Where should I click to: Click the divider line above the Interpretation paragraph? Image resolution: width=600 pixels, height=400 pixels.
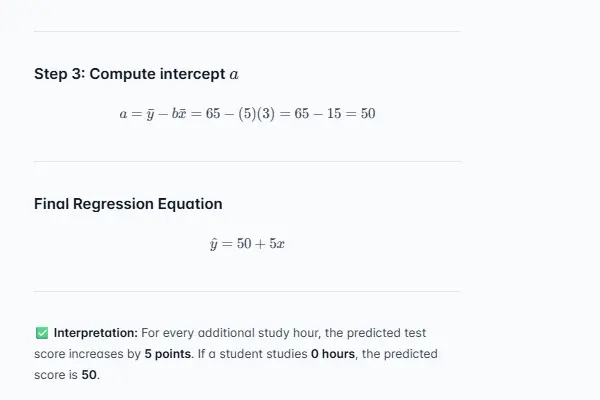click(247, 291)
